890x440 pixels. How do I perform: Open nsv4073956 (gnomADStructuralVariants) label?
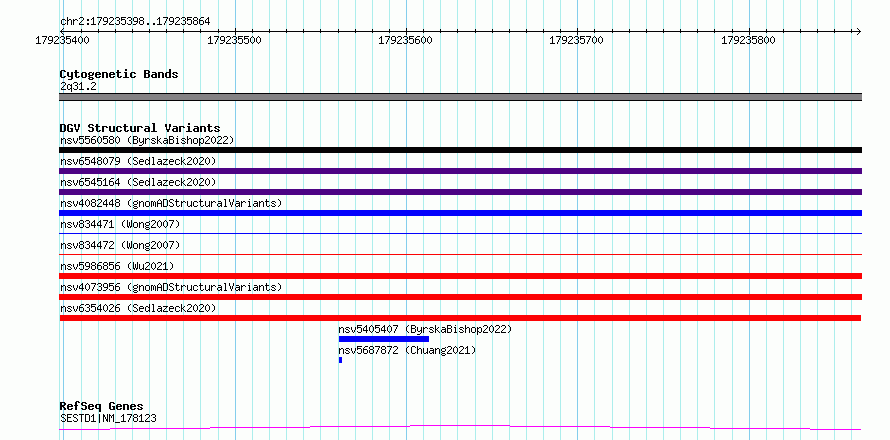pyautogui.click(x=171, y=287)
